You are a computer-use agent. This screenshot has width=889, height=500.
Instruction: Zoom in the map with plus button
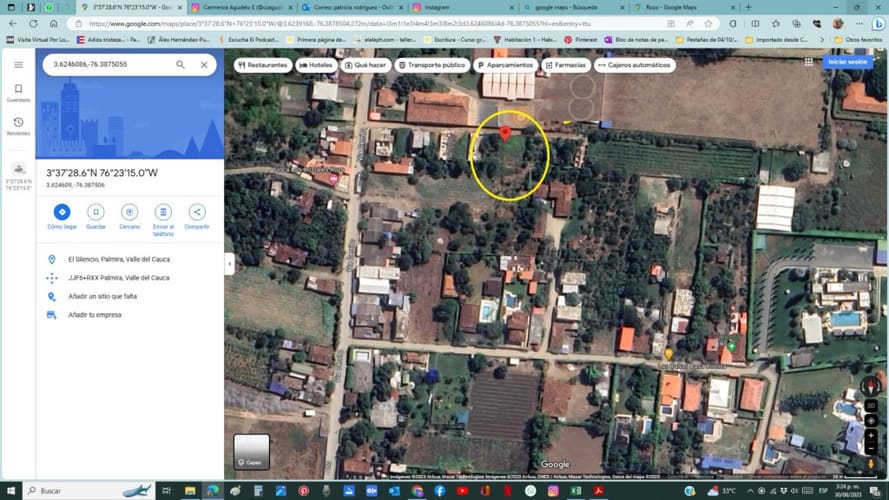click(871, 435)
